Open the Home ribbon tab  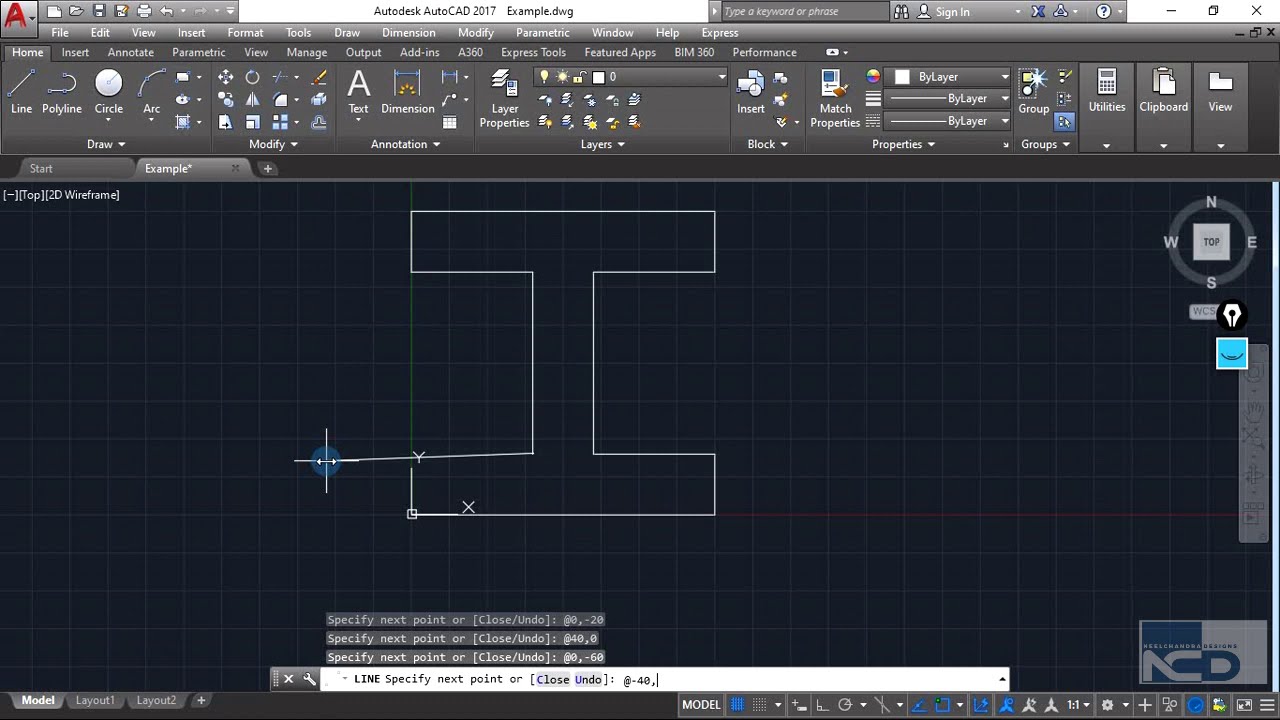point(27,52)
